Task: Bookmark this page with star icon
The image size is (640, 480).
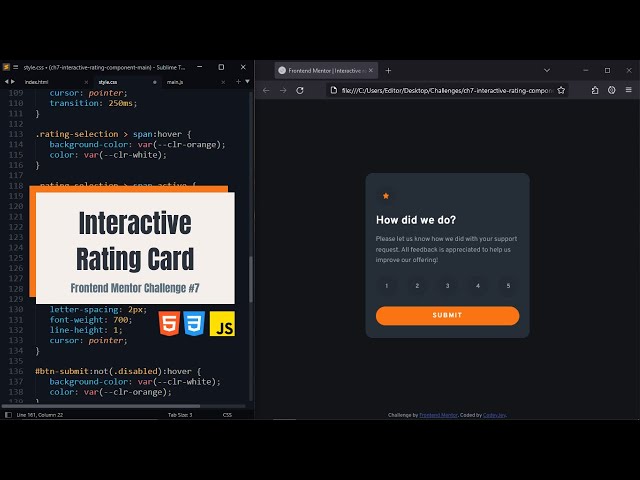Action: (561, 90)
